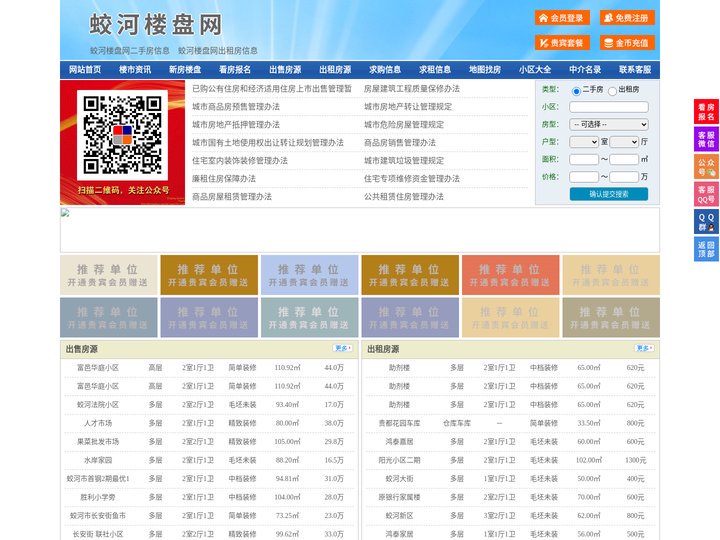Open rental listing 蛟河大街
Screen dimensions: 720x540
[399, 478]
